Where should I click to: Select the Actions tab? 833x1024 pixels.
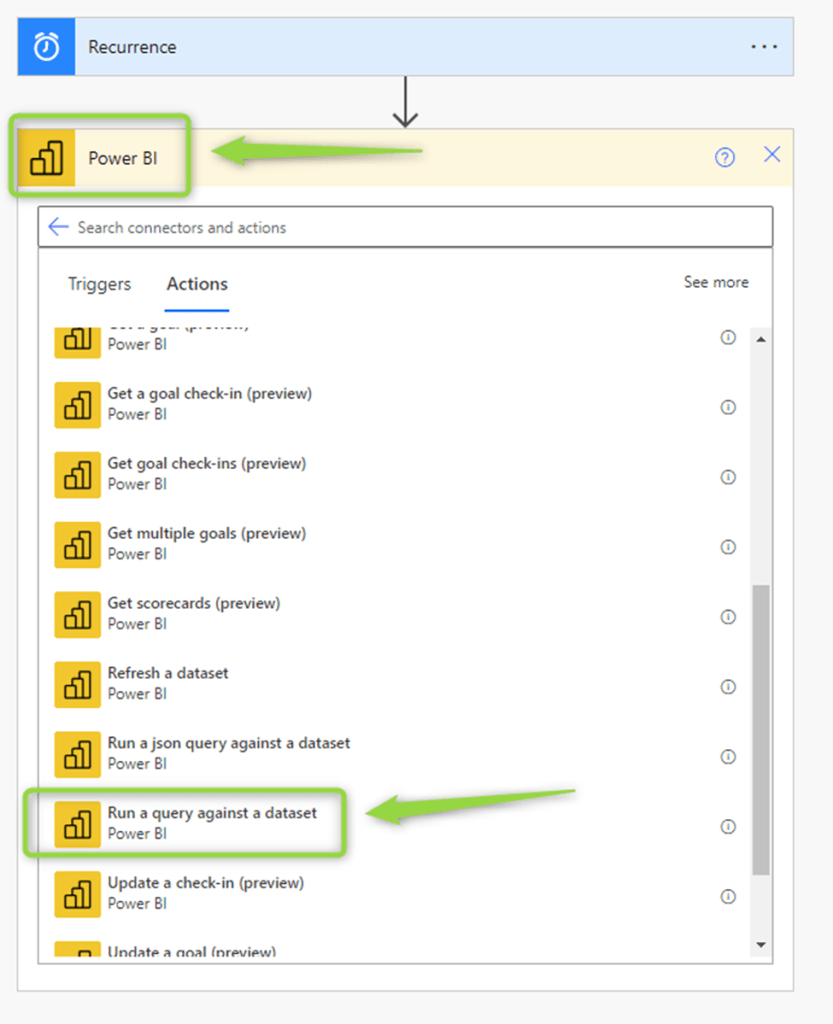tap(197, 284)
